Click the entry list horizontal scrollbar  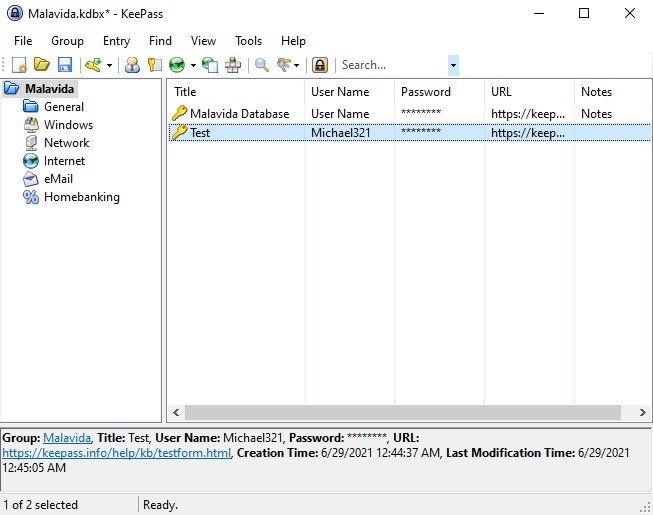403,413
